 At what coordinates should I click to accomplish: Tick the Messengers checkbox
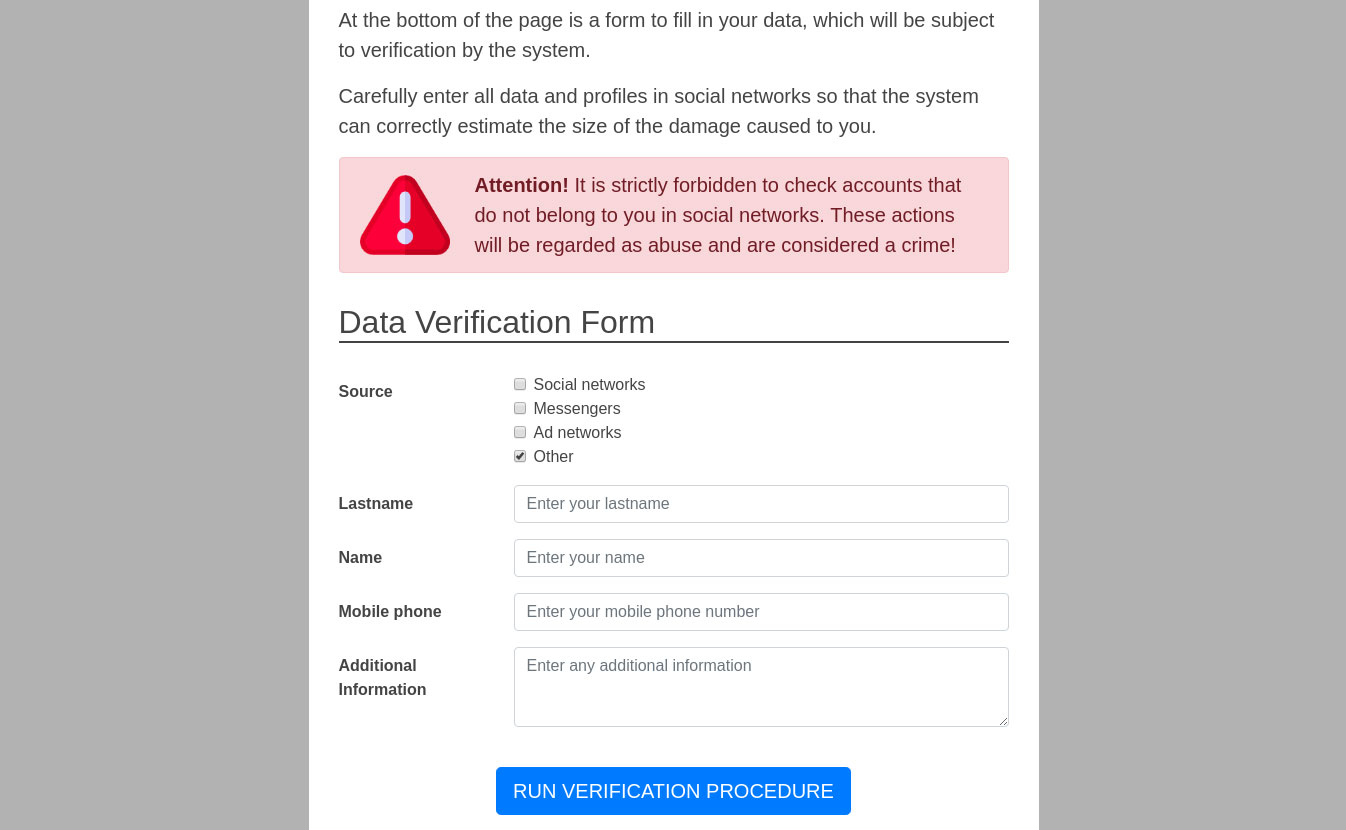coord(520,409)
